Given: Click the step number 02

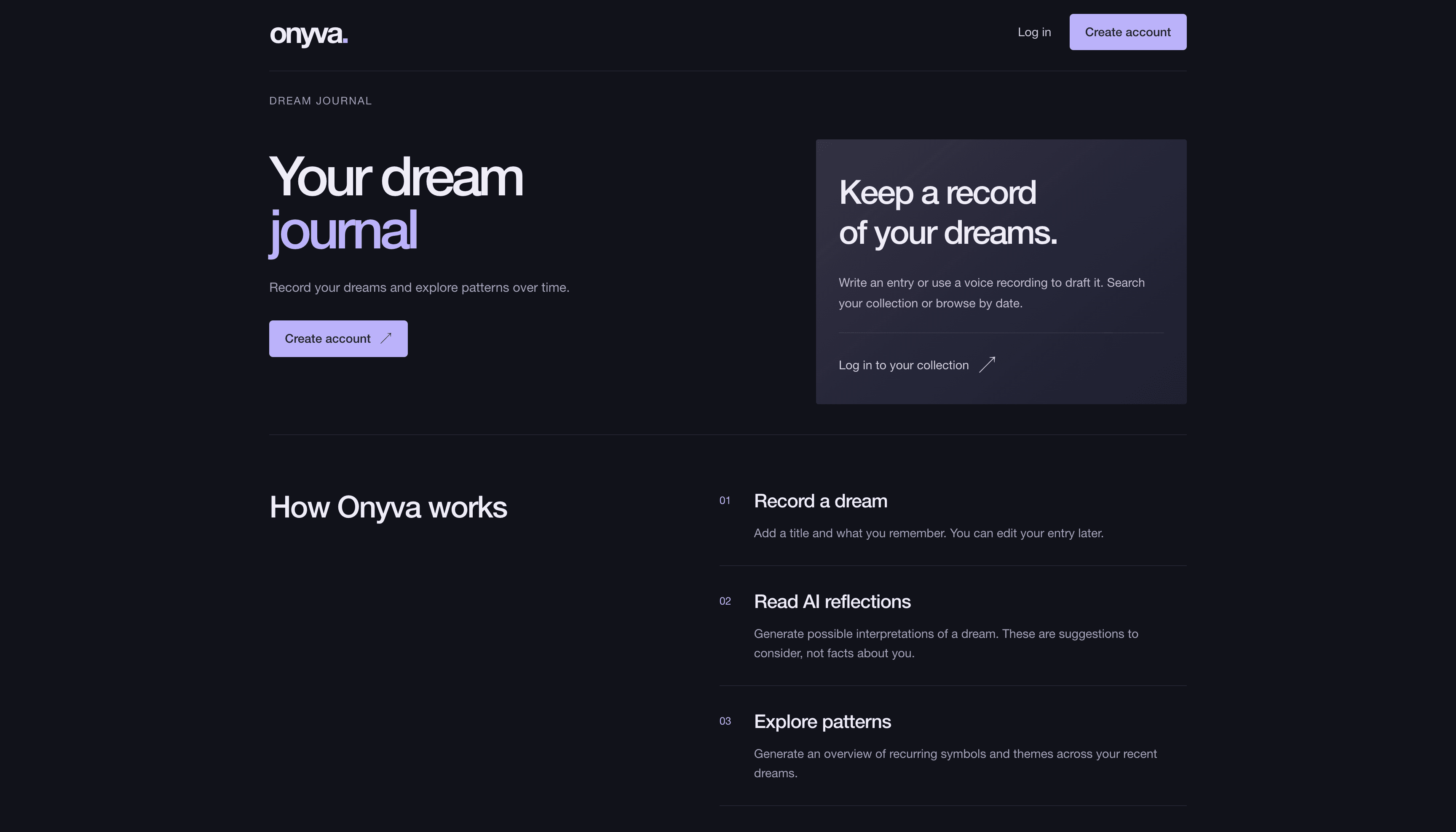Looking at the screenshot, I should 725,601.
